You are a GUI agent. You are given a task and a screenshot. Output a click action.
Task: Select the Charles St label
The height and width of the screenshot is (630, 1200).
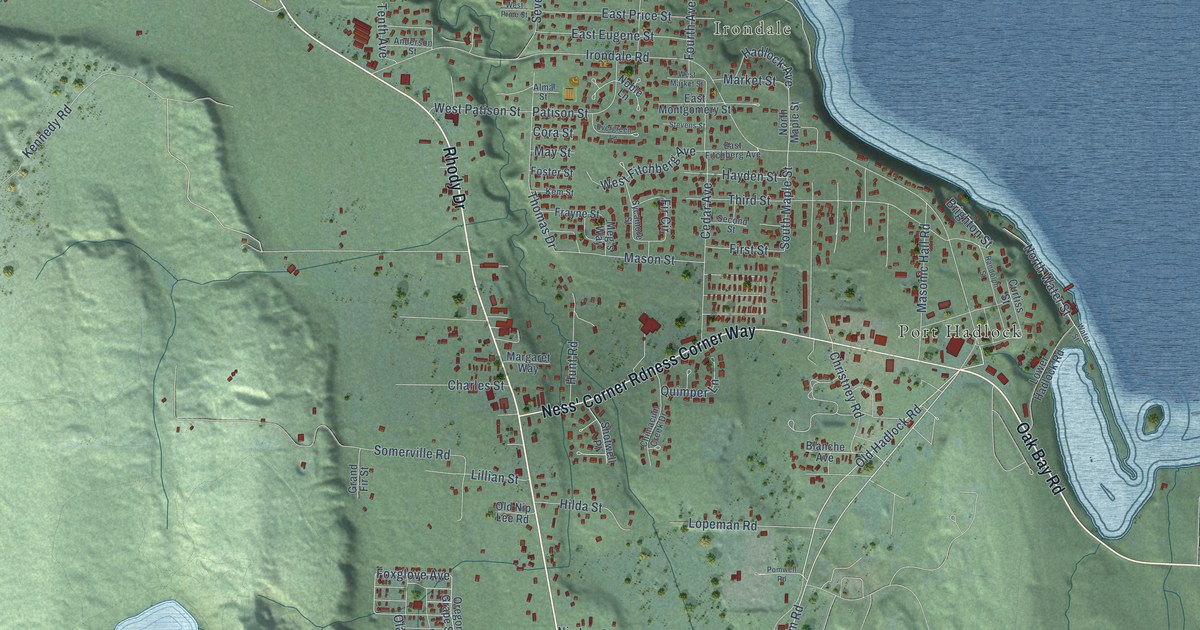point(476,386)
